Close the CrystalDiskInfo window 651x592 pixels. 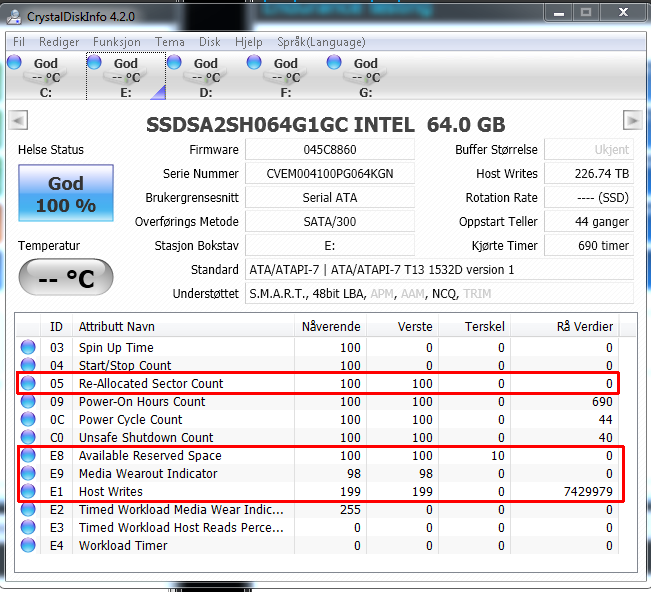(x=623, y=13)
